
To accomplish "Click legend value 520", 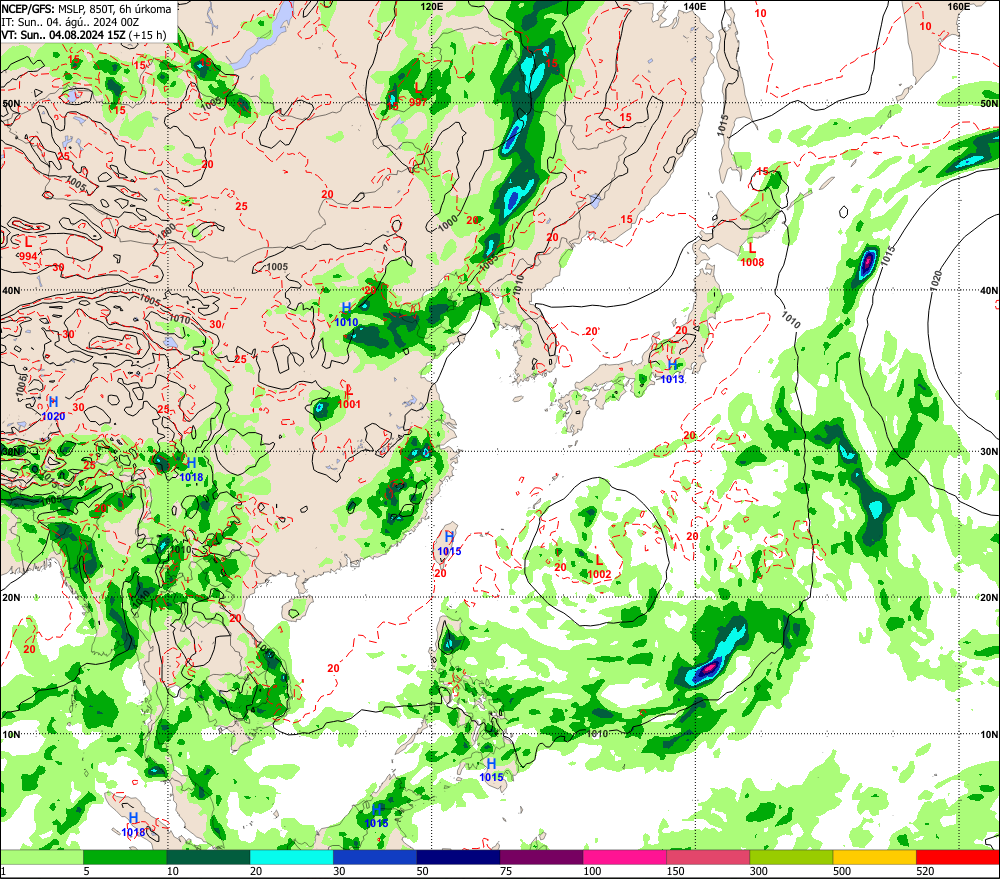I will coord(925,871).
